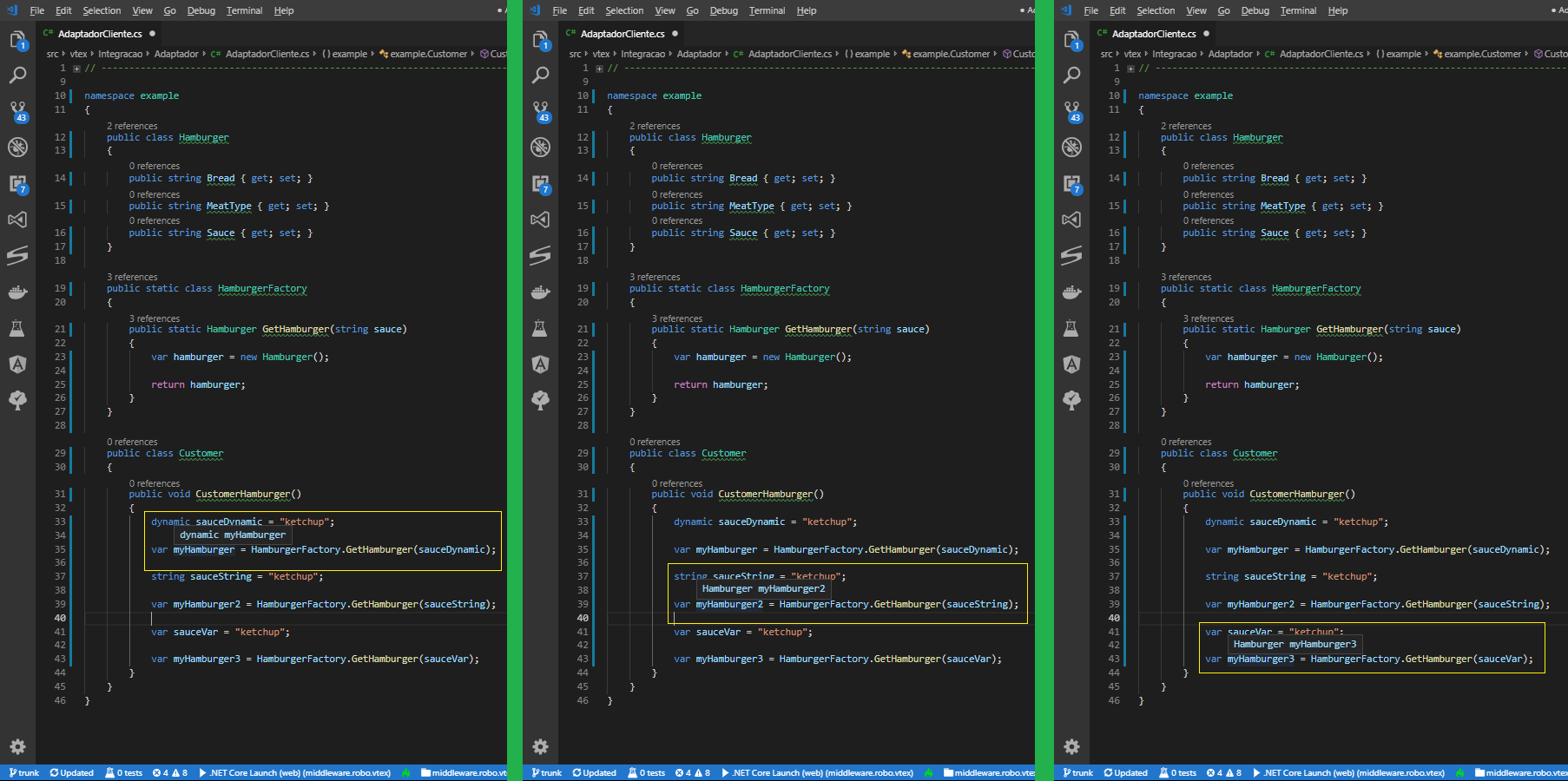Open the Debug view in the left window
Image resolution: width=1568 pixels, height=781 pixels.
pyautogui.click(x=17, y=148)
